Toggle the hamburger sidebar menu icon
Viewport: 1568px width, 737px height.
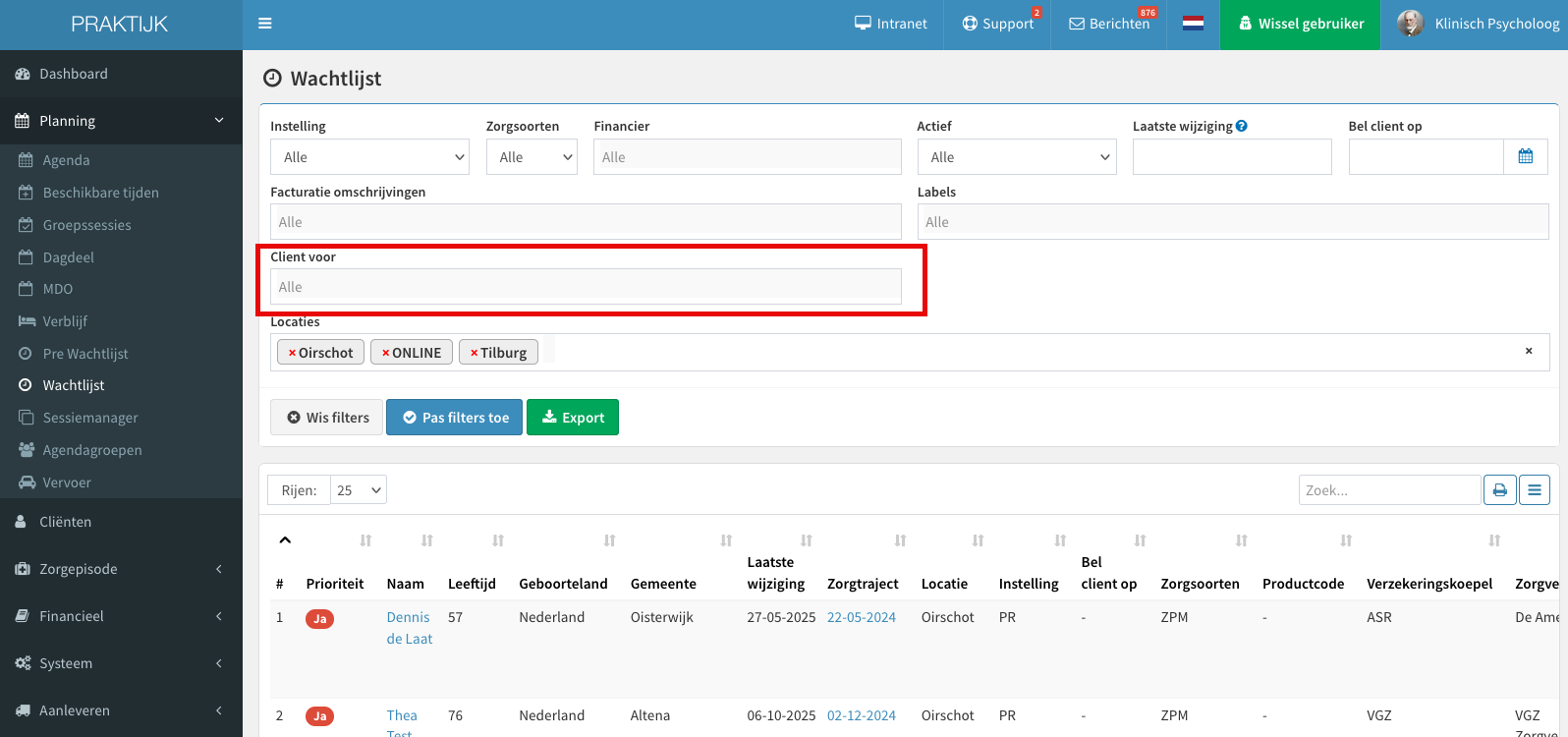265,24
